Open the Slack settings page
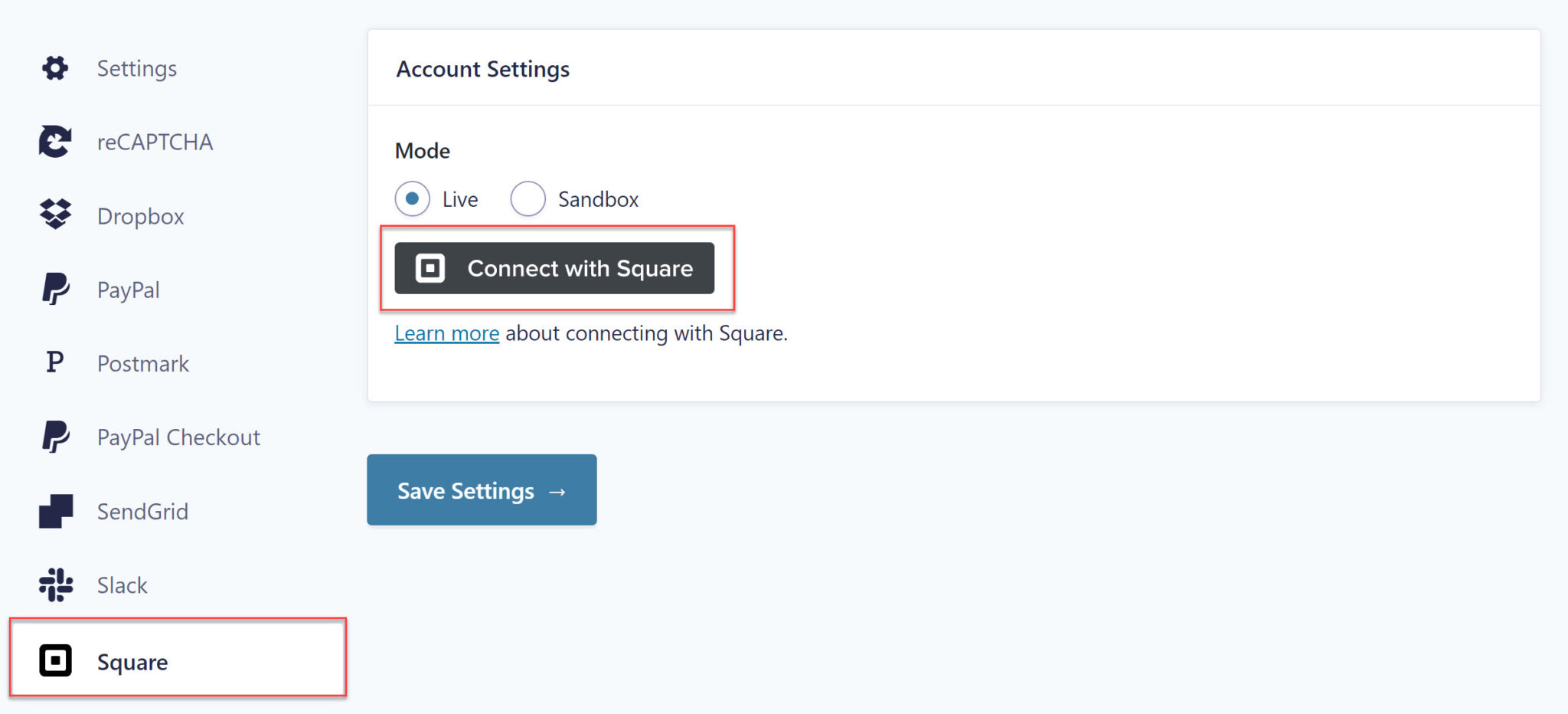The width and height of the screenshot is (1568, 714). (121, 585)
